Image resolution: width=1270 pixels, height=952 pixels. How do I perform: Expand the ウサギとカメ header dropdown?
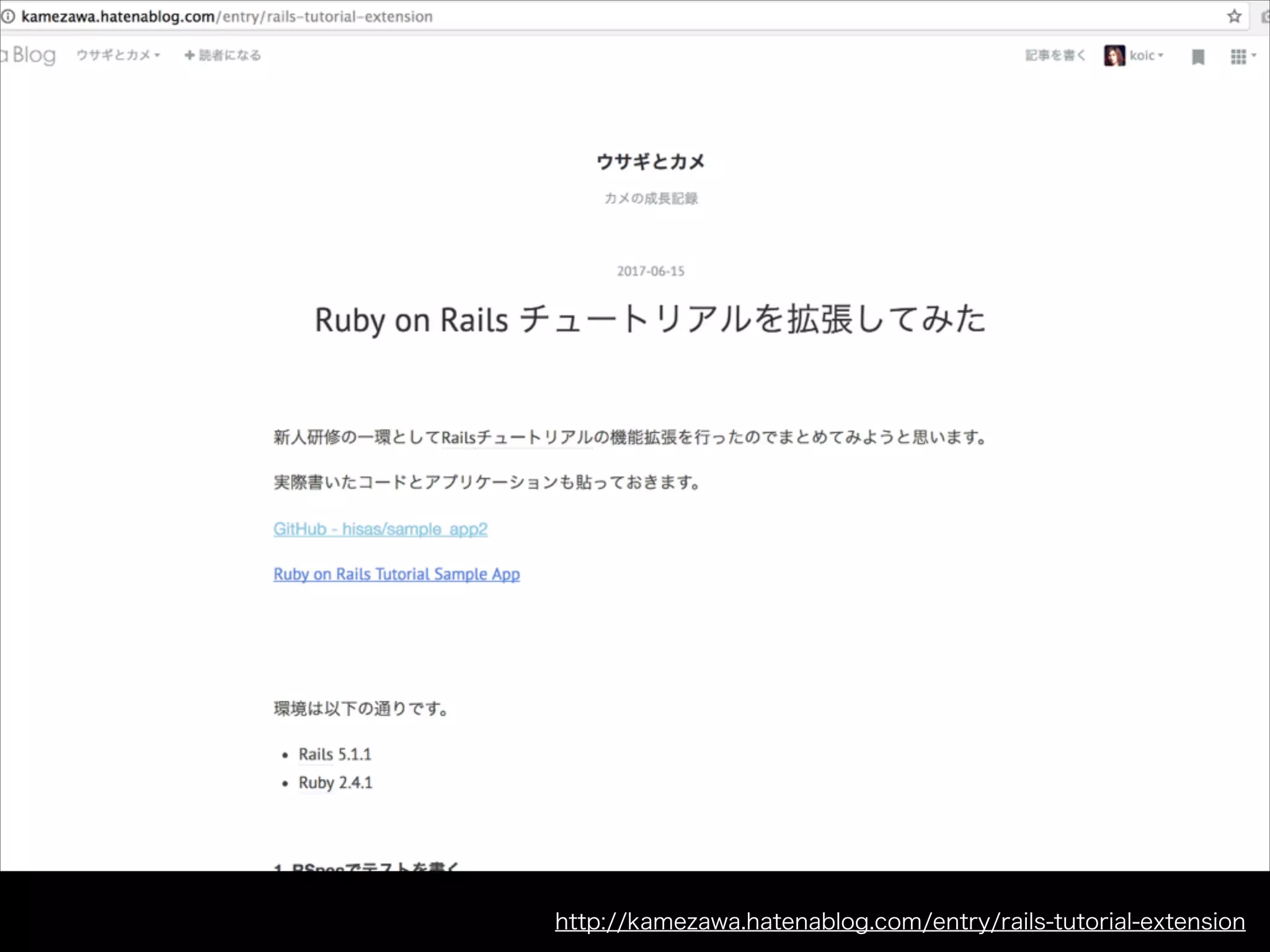pos(118,55)
